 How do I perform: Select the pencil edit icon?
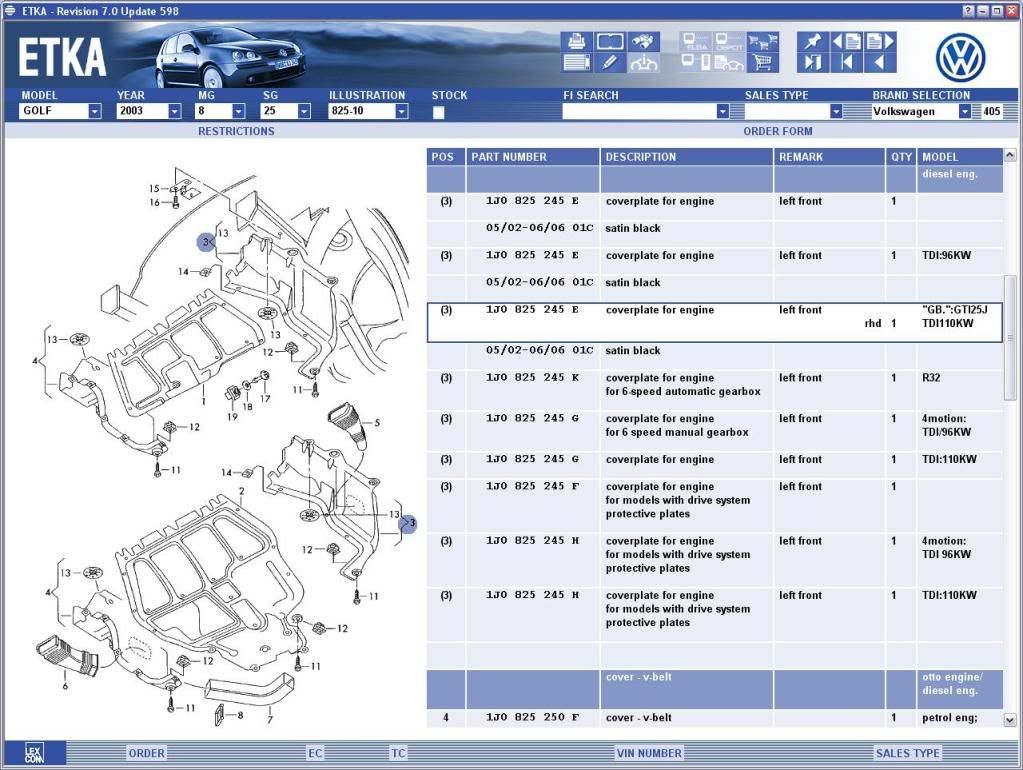coord(610,63)
